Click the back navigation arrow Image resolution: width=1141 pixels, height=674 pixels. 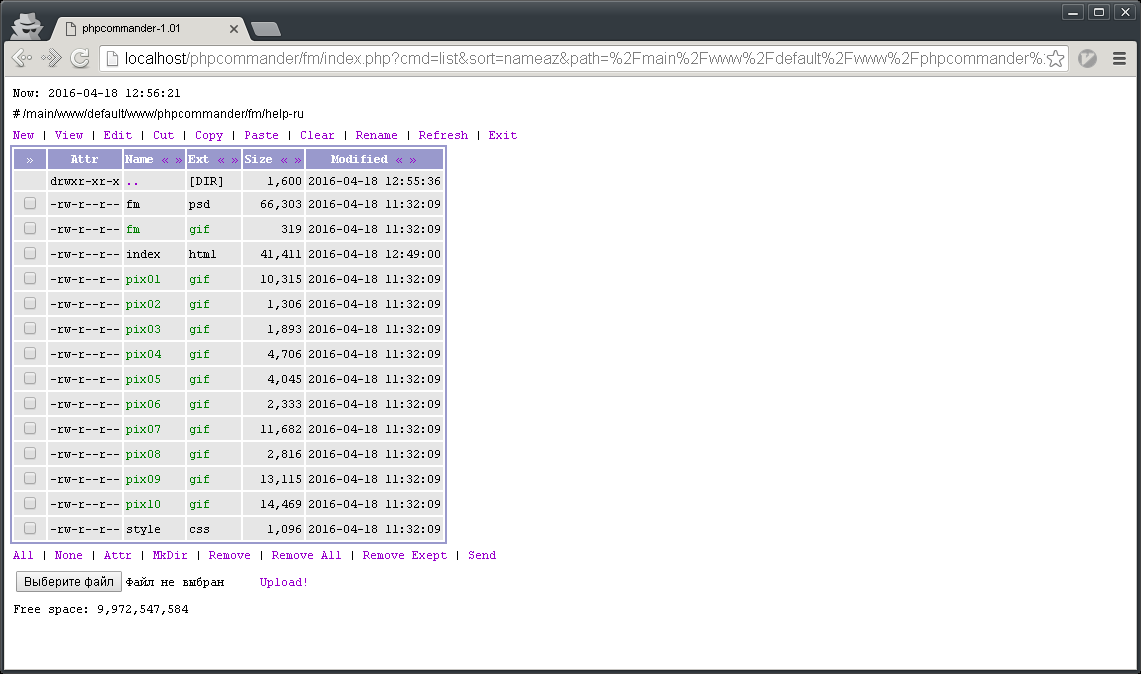20,59
